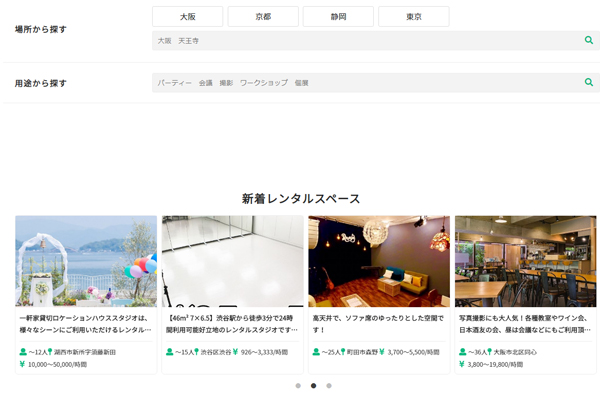Screen dimensions: 600x395
Task: Click the search icon in purpose field
Action: point(589,82)
